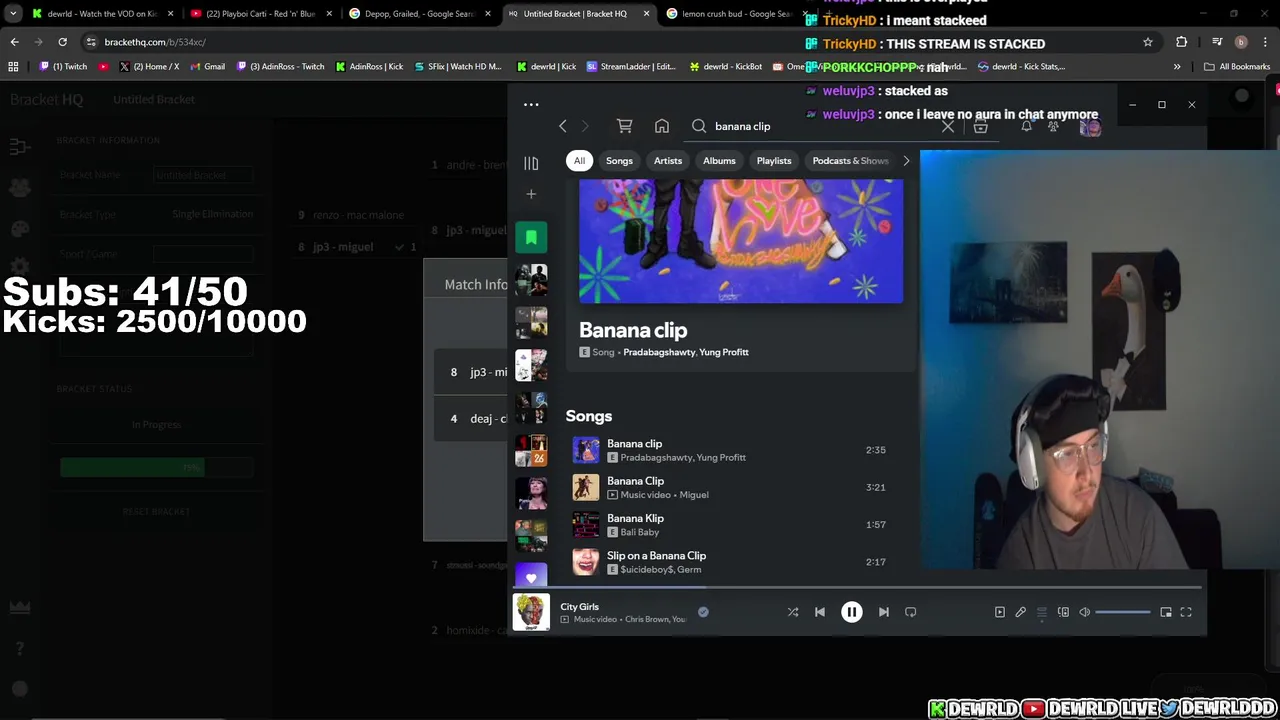Toggle shuffle playback
1280x720 pixels.
click(x=793, y=612)
